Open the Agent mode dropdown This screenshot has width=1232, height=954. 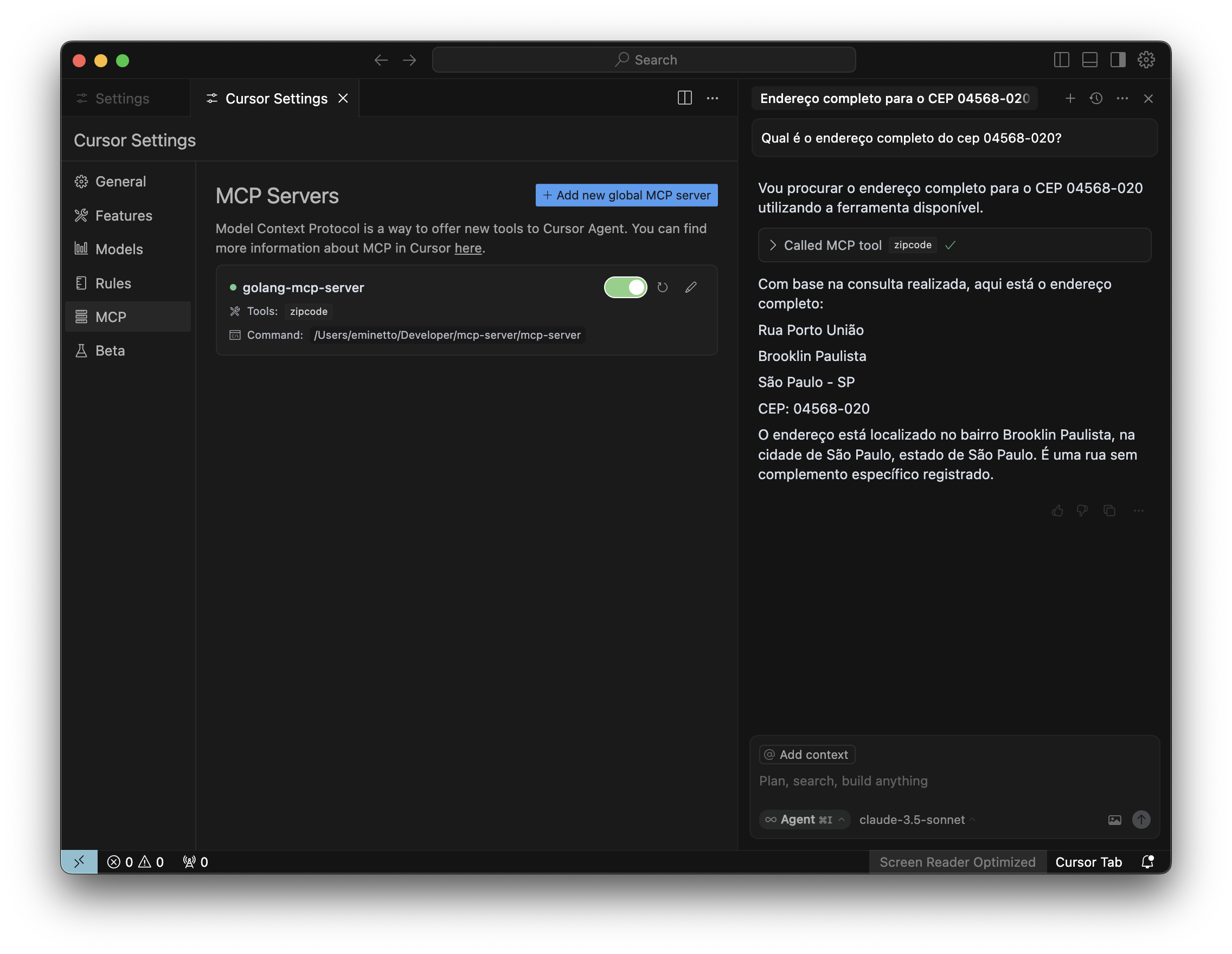[804, 820]
